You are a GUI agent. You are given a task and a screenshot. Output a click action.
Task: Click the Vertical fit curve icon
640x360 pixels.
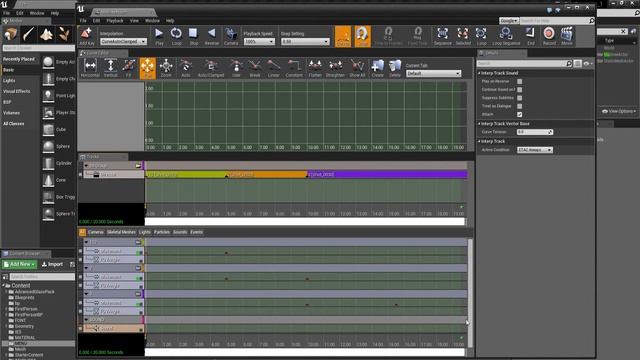tap(110, 68)
